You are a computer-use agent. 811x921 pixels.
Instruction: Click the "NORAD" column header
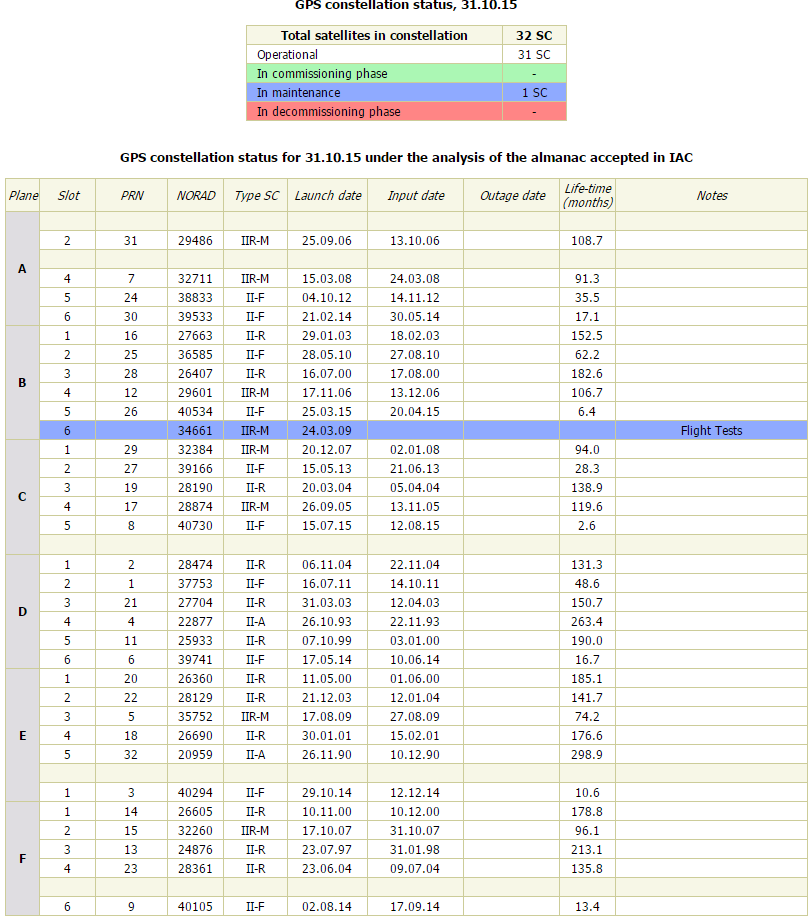(196, 195)
